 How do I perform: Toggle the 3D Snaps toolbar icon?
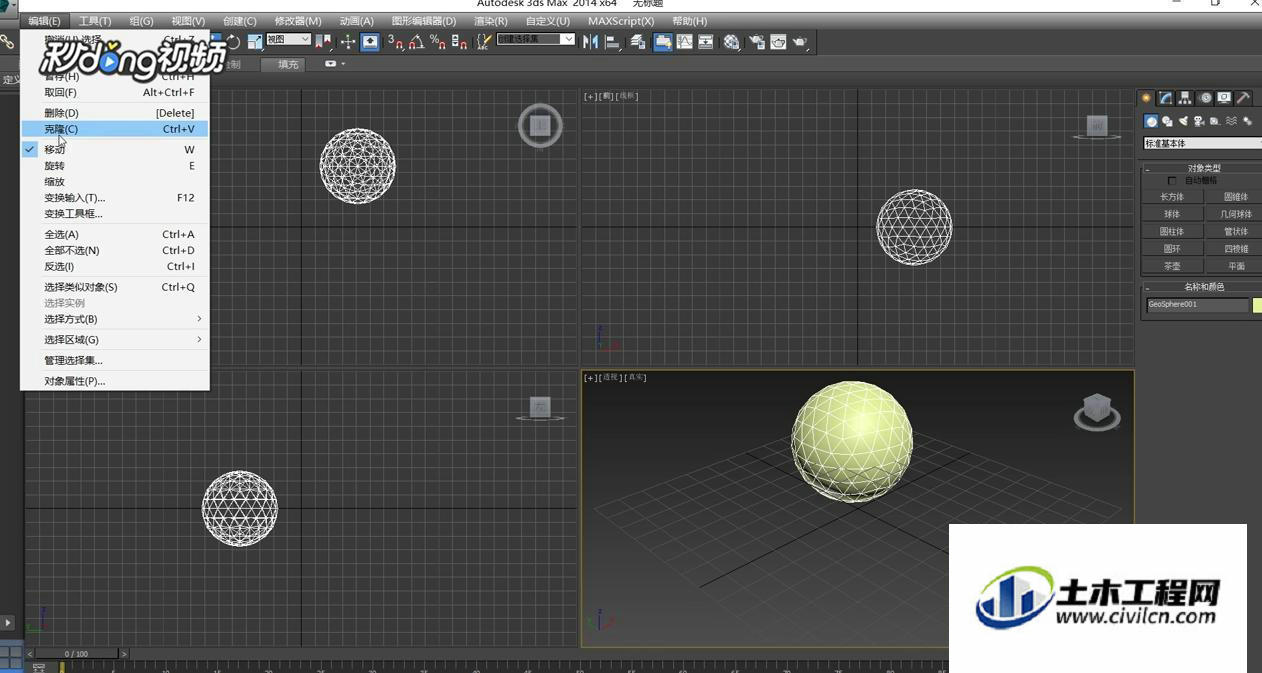395,41
